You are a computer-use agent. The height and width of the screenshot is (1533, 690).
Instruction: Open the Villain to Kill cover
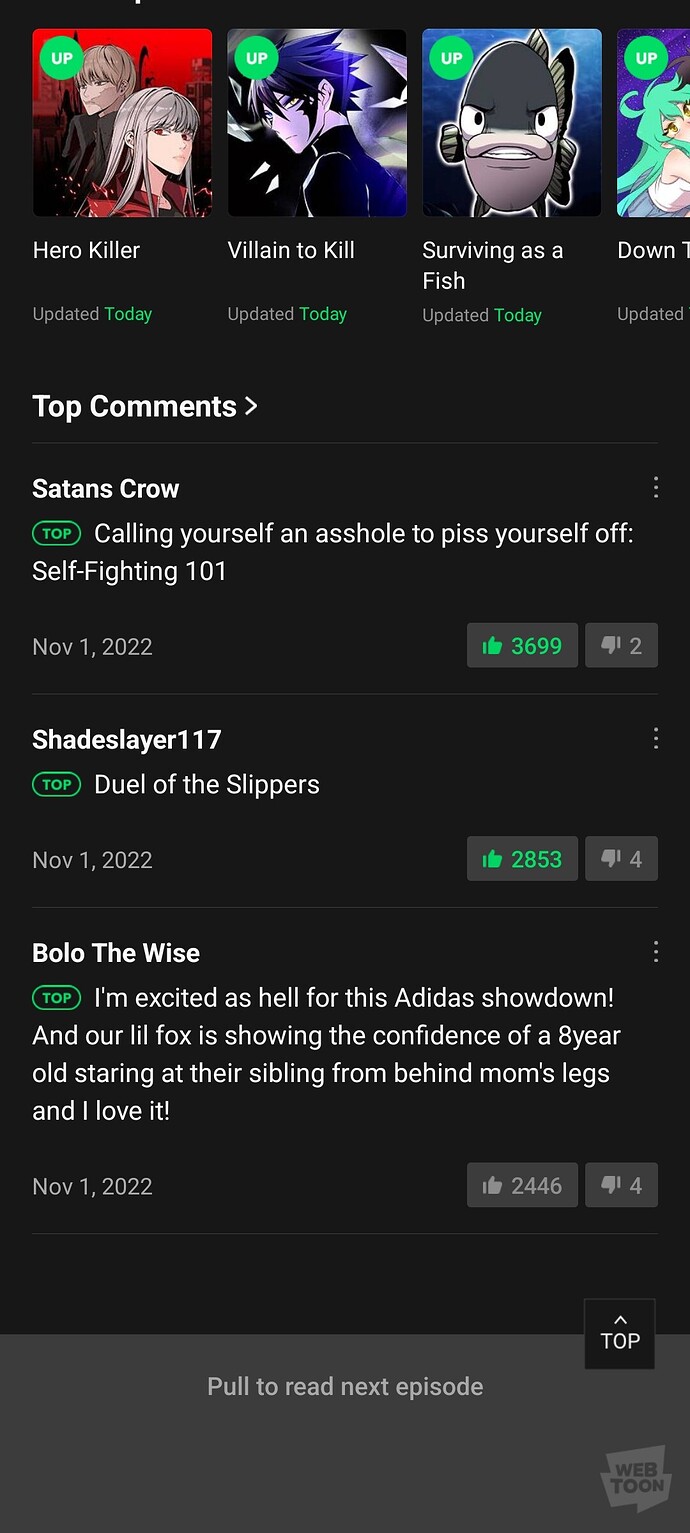pos(317,123)
